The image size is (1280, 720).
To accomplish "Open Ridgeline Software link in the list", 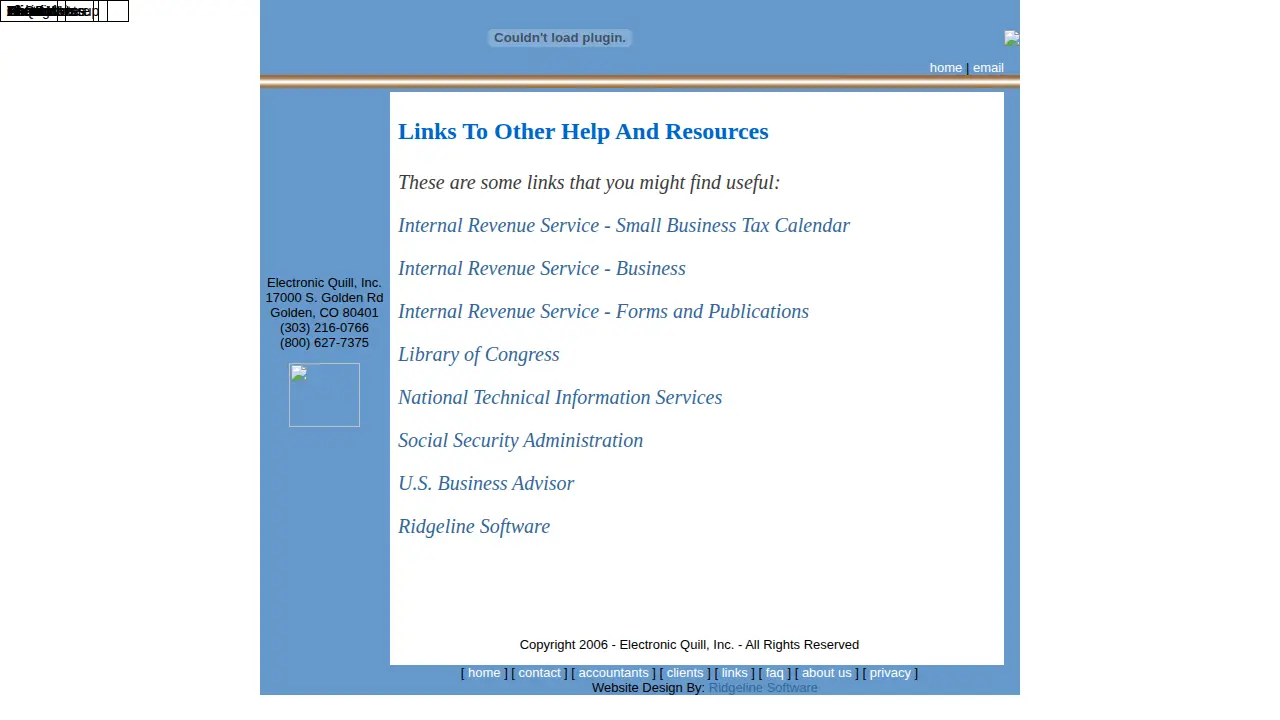I will (x=474, y=527).
